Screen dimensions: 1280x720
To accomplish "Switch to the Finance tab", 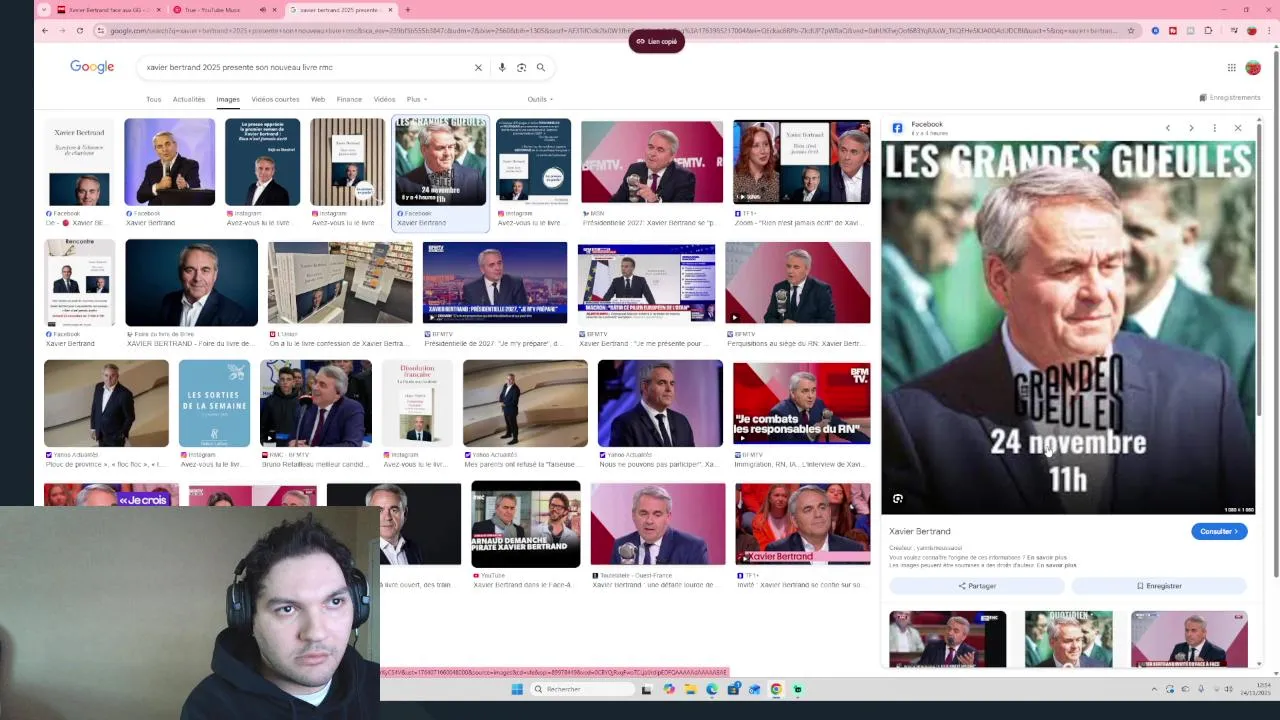I will coord(349,99).
